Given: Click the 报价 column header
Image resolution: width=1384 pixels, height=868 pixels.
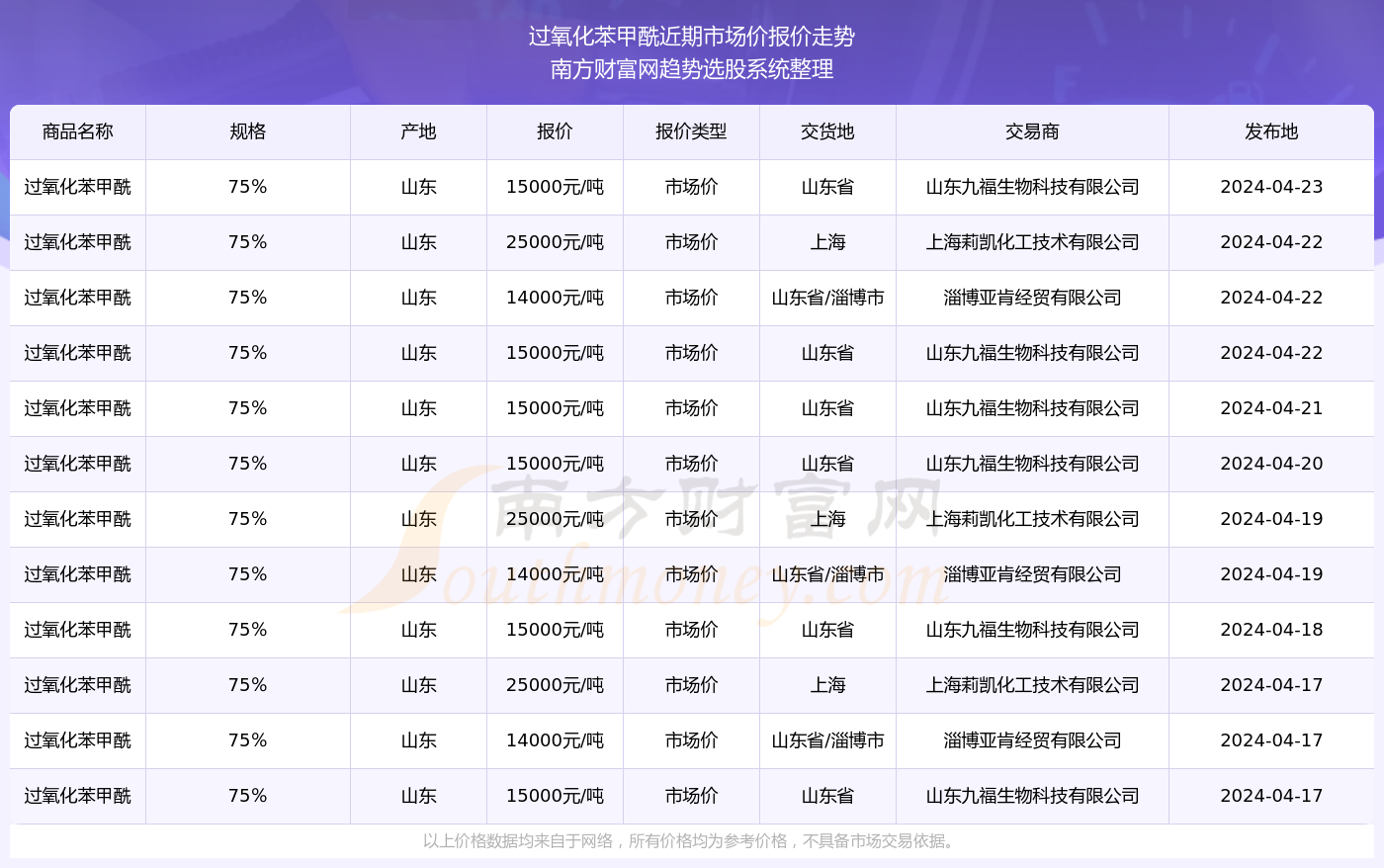Looking at the screenshot, I should pyautogui.click(x=555, y=131).
